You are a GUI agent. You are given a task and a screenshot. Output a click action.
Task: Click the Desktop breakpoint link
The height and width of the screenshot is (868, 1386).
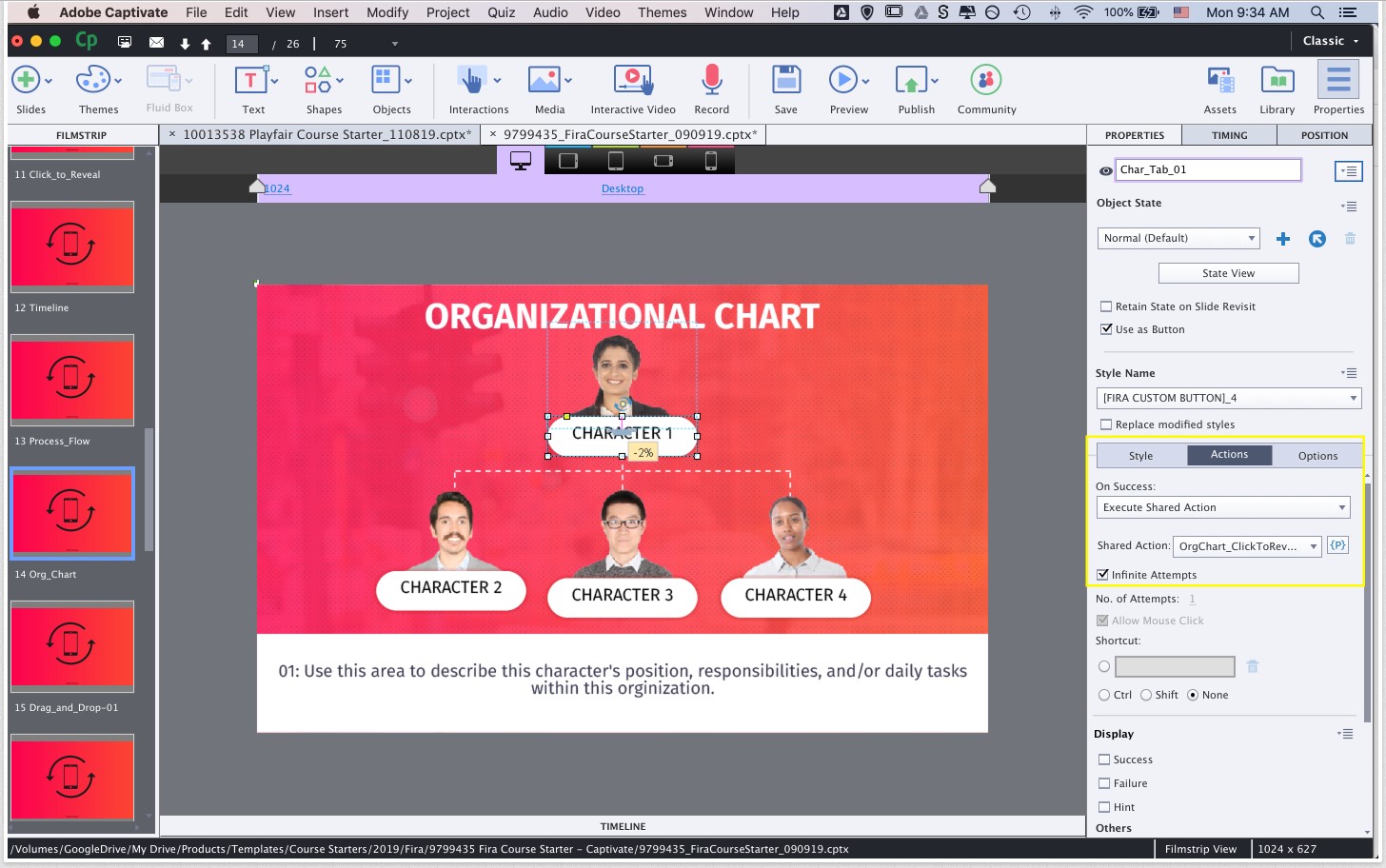coord(623,188)
